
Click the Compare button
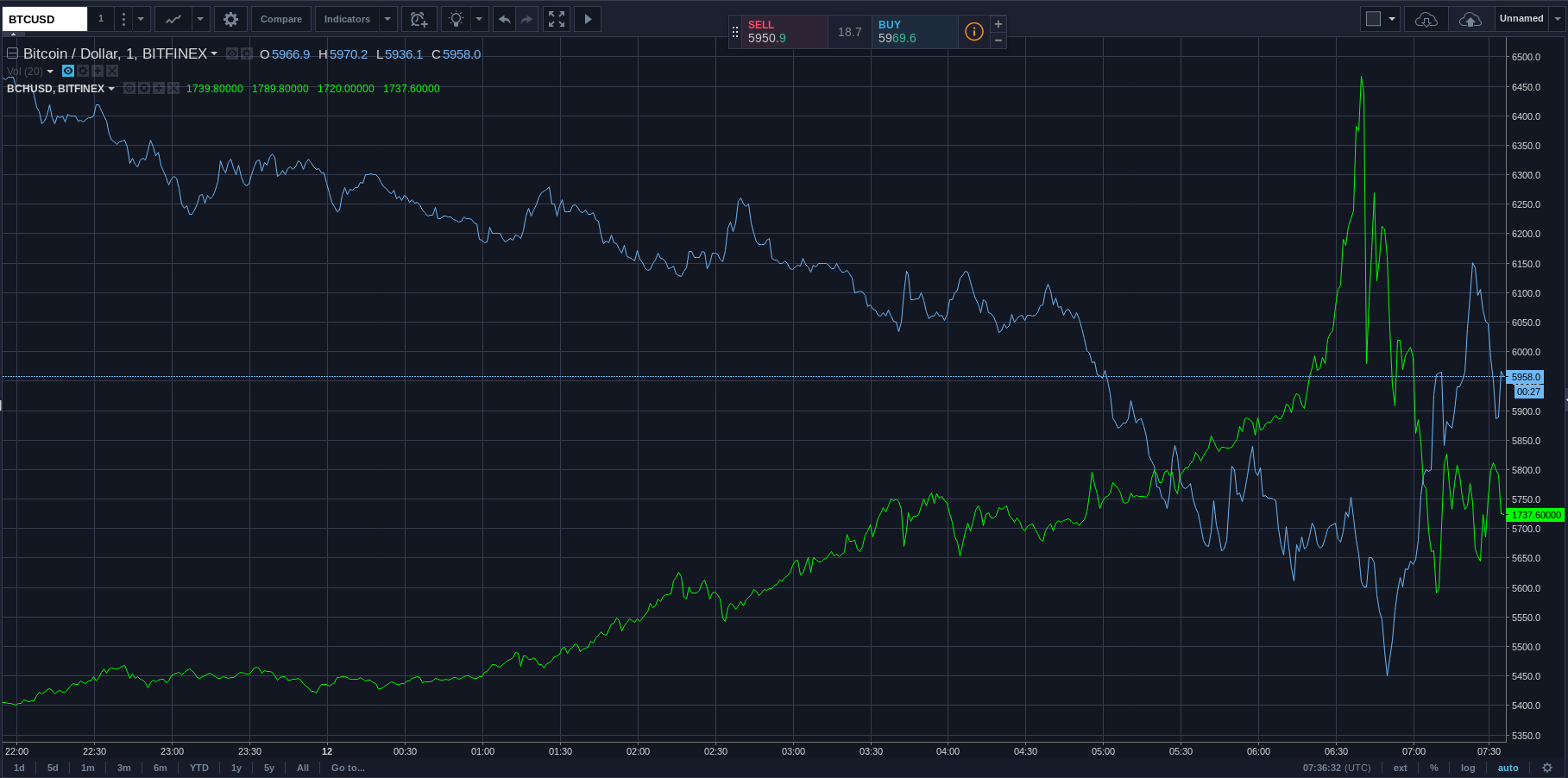point(281,19)
